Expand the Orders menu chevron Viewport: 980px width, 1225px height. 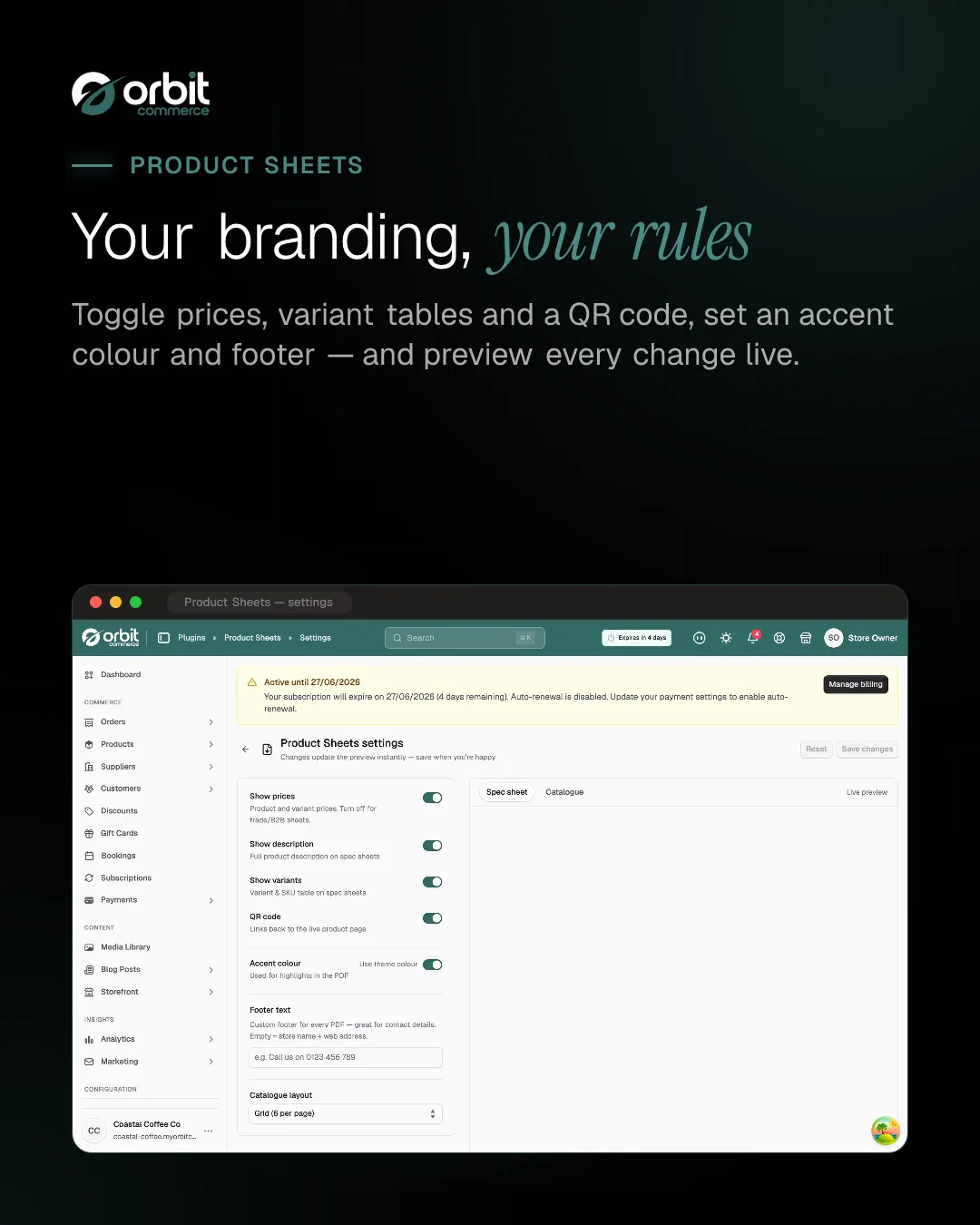pos(211,722)
